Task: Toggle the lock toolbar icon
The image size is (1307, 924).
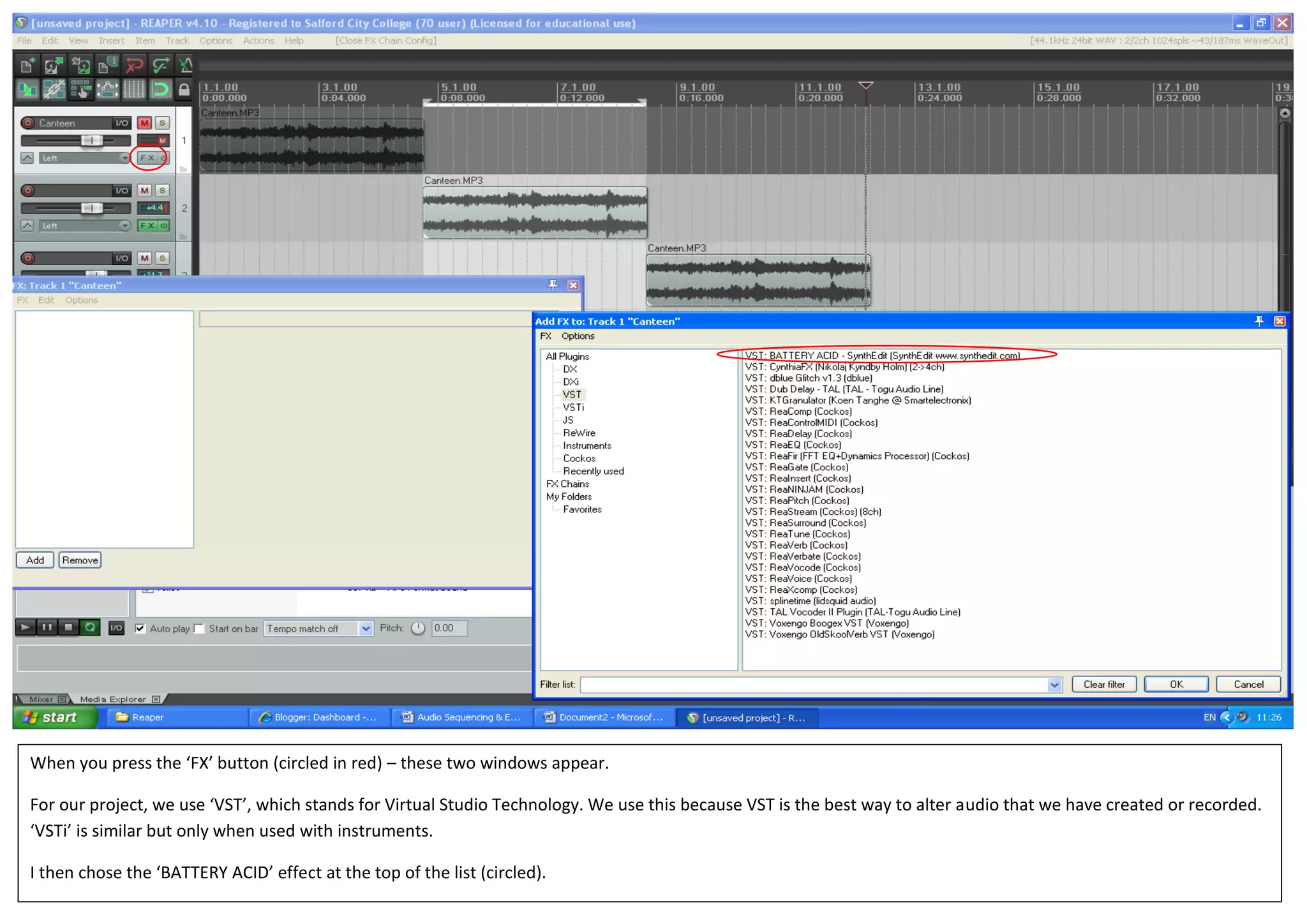Action: (x=184, y=89)
